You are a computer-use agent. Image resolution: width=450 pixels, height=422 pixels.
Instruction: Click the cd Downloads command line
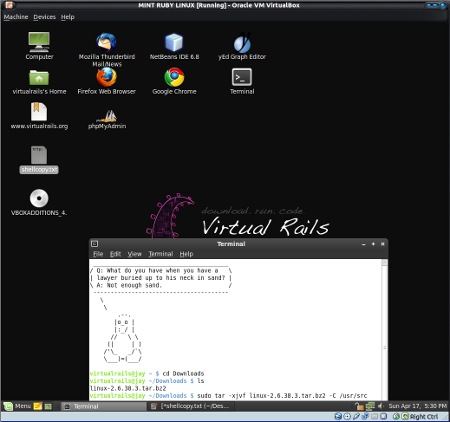[183, 374]
